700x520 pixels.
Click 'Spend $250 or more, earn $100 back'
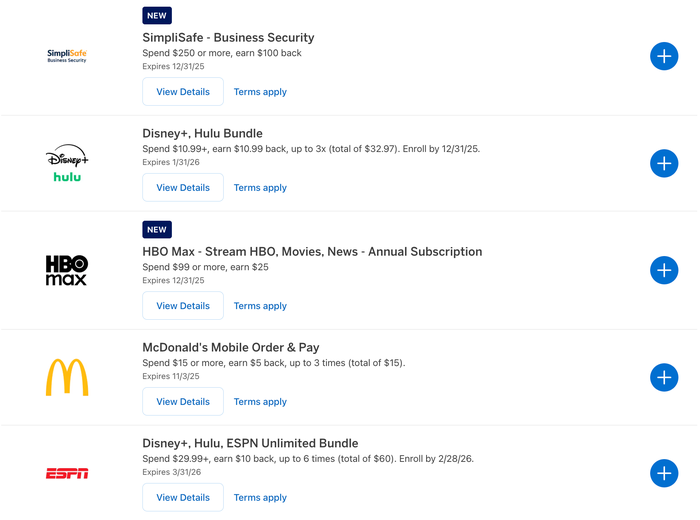point(222,53)
